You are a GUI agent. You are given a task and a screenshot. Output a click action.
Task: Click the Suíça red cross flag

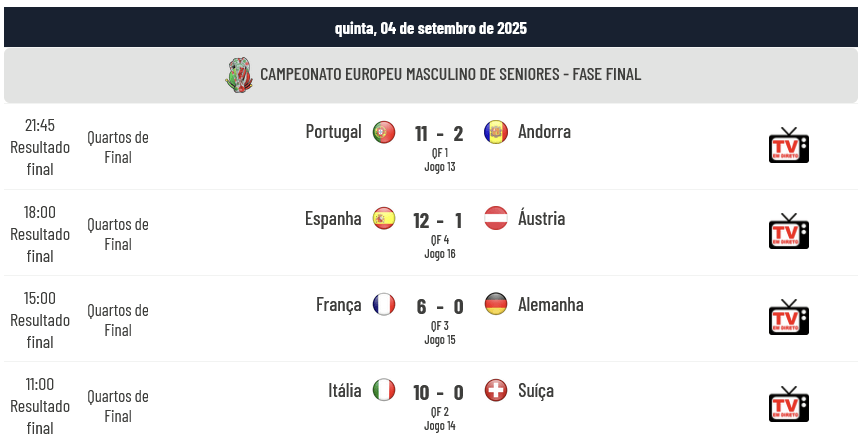(x=496, y=391)
